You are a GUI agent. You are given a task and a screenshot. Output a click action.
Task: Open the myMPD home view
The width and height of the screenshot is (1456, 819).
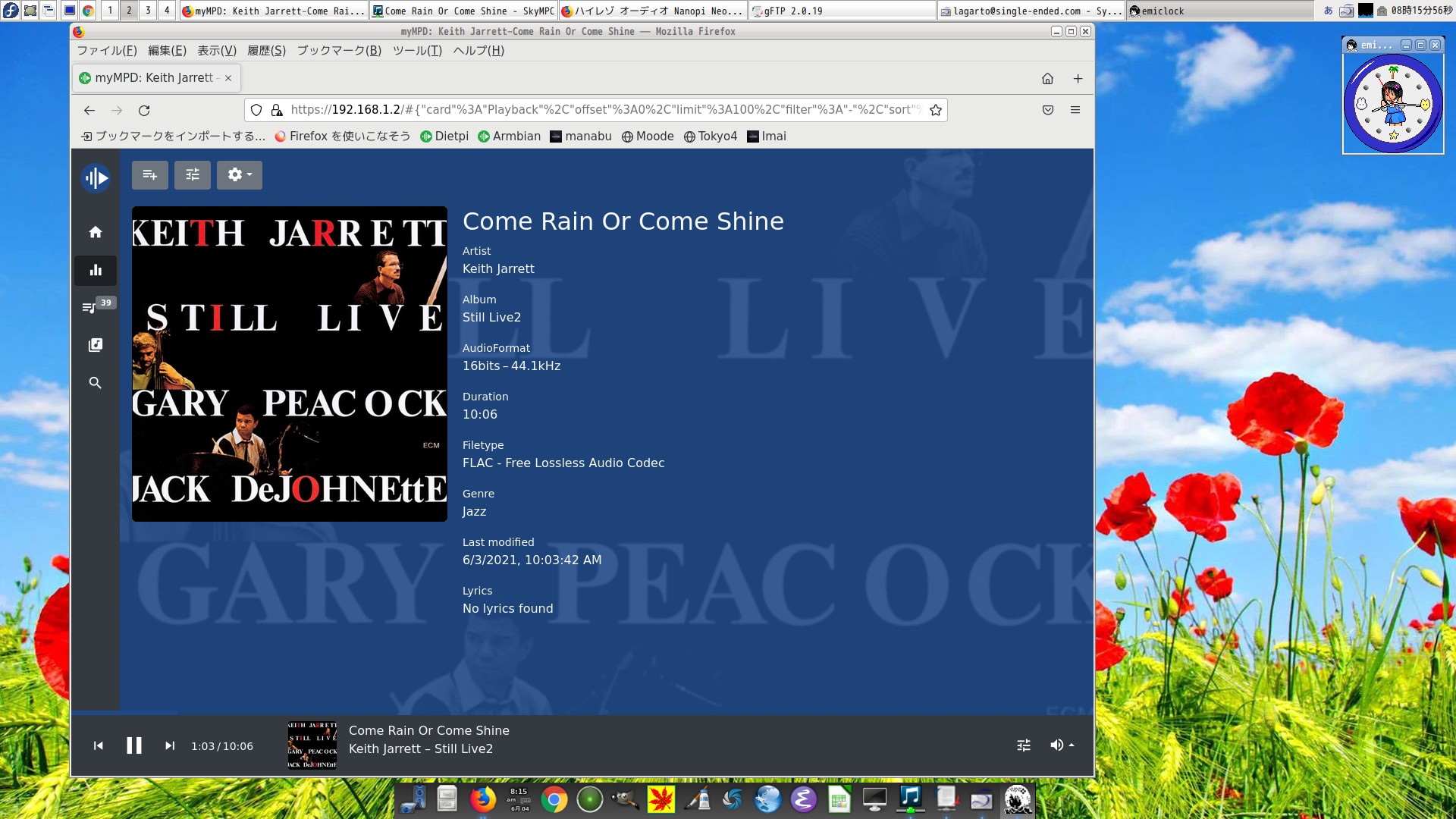[96, 232]
